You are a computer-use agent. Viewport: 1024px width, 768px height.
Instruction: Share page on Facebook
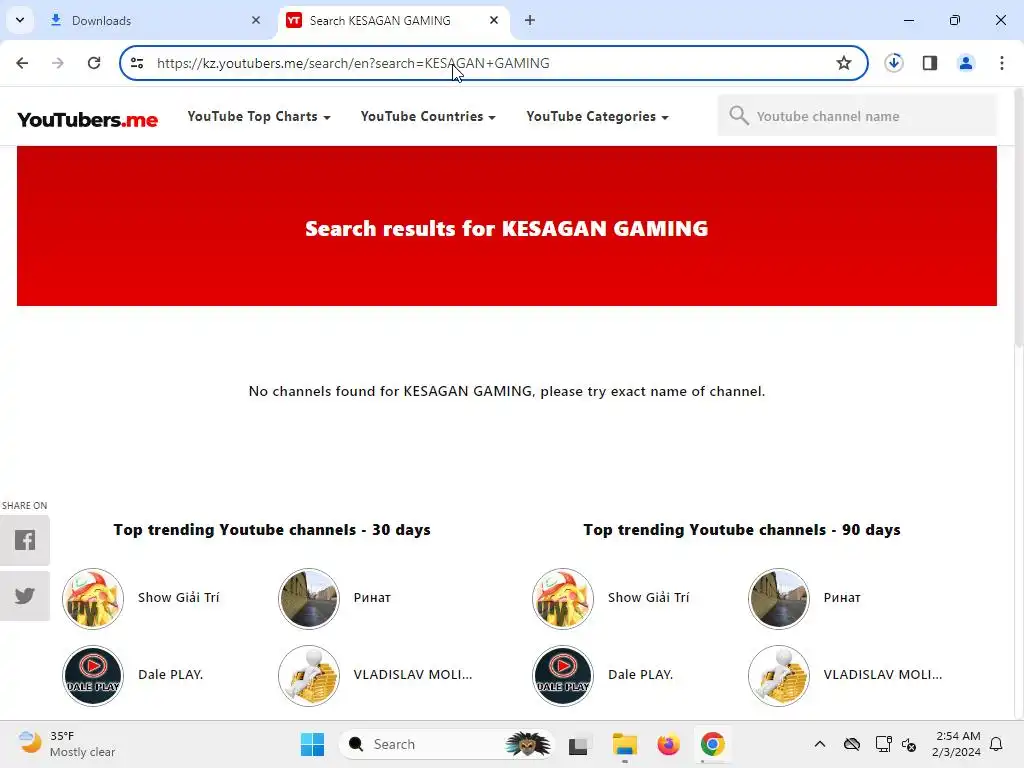tap(25, 540)
